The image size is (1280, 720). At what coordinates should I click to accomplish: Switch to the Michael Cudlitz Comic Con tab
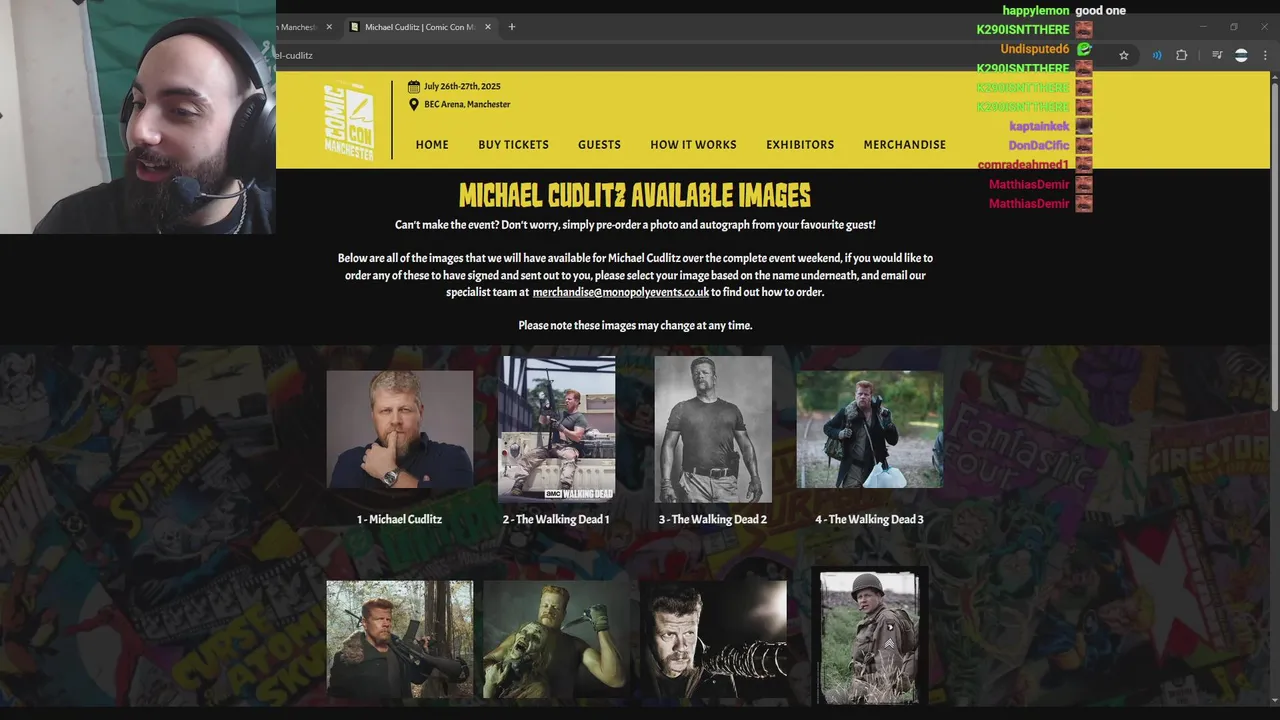click(420, 27)
